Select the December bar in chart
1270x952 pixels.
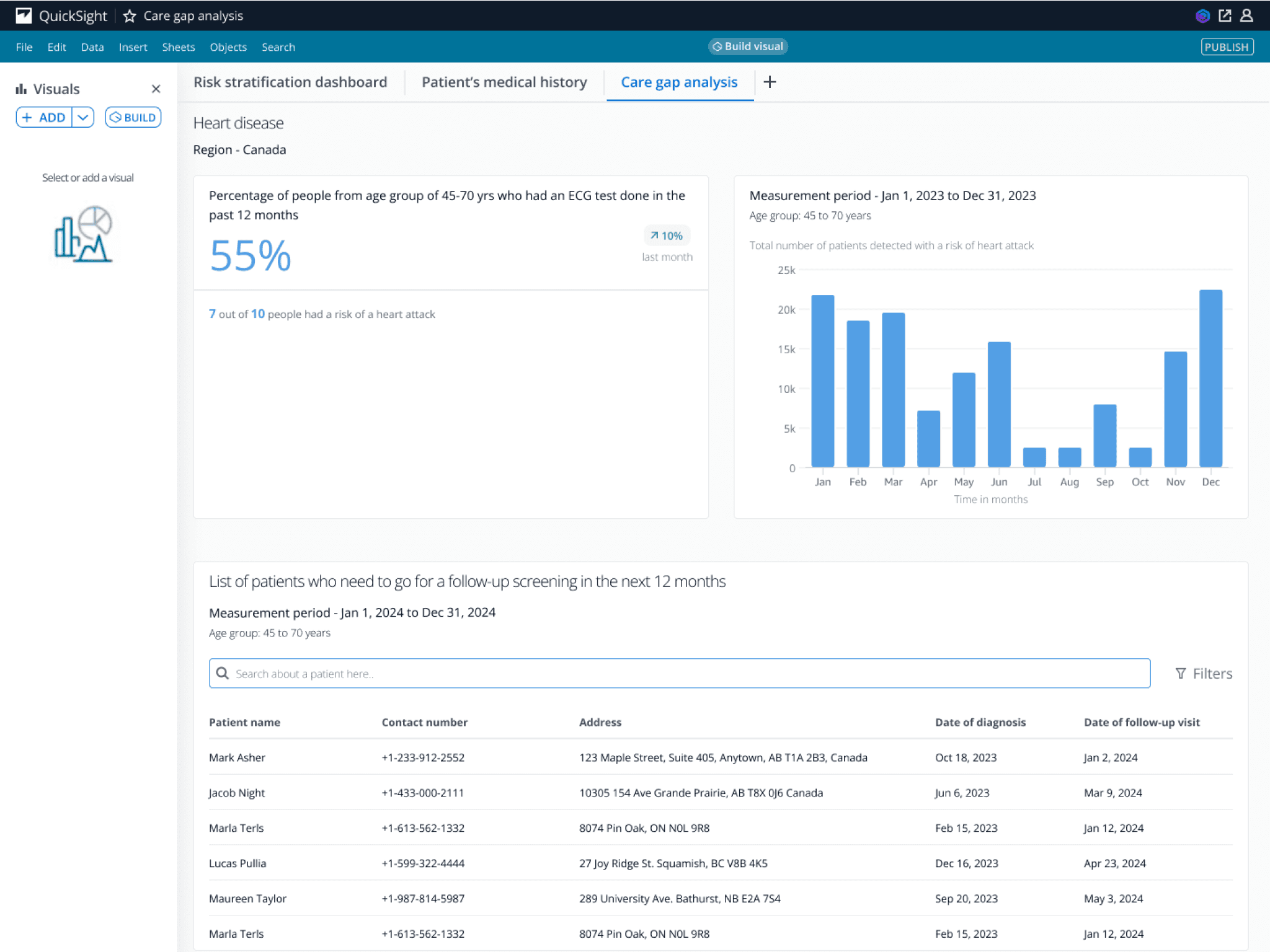tap(1210, 378)
